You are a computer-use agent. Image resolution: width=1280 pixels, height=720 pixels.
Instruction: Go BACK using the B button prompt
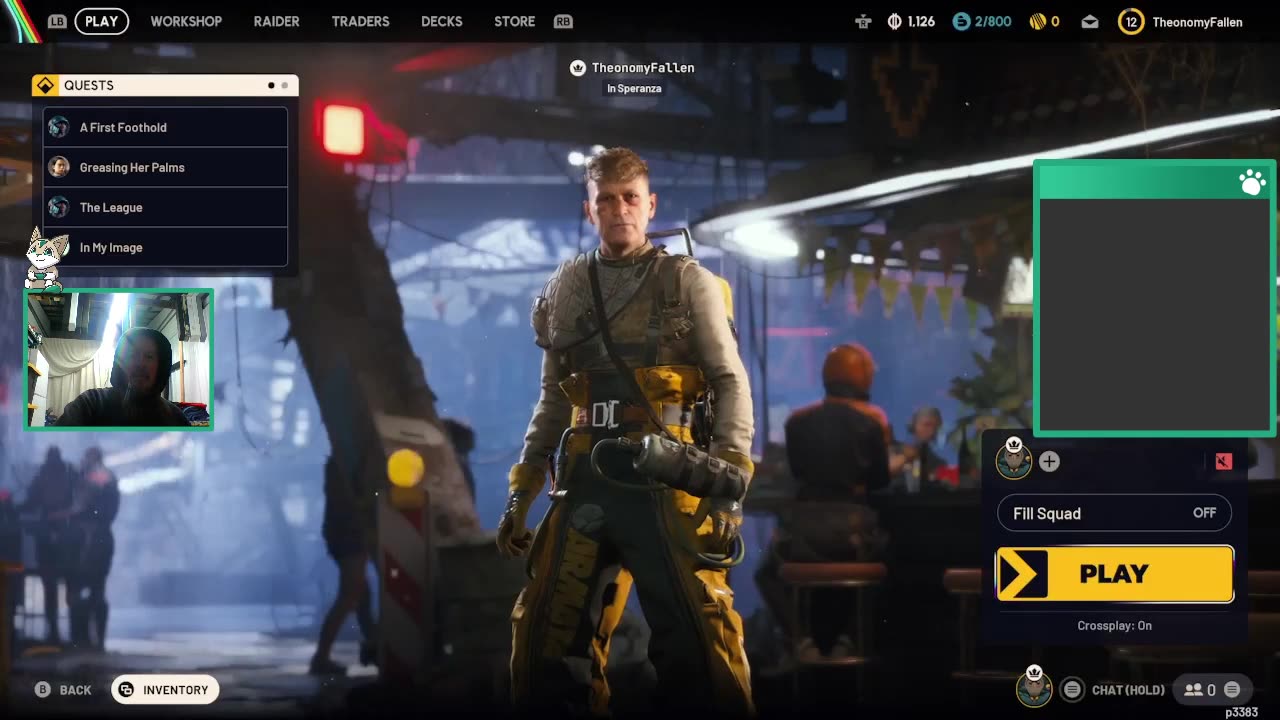pos(63,690)
